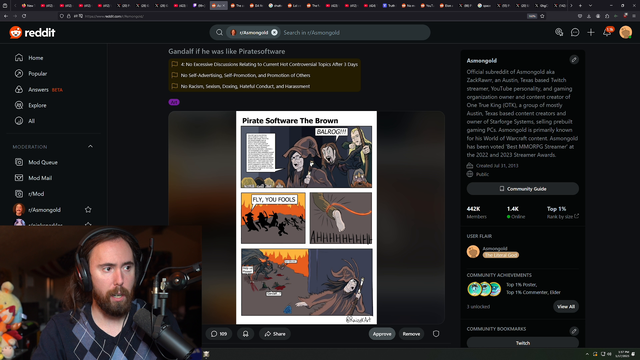Open the chat messages icon
The image size is (640, 360).
pyautogui.click(x=575, y=32)
